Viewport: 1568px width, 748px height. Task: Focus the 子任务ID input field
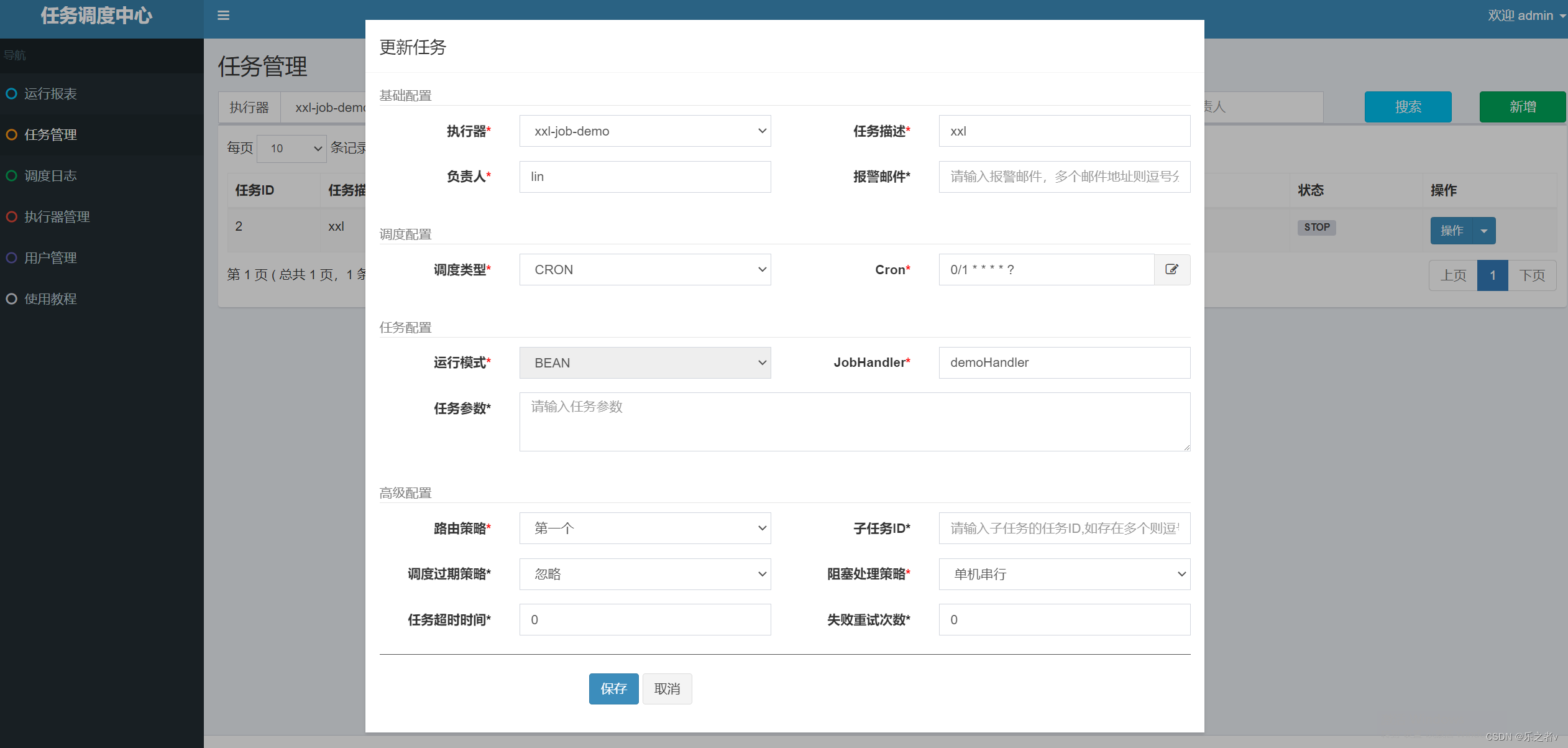coord(1065,528)
